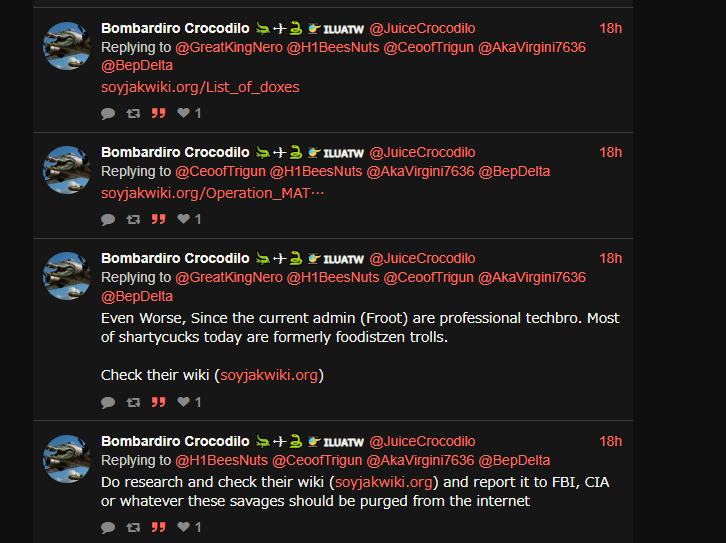Click the 18h timestamp on the last tweet

click(610, 441)
